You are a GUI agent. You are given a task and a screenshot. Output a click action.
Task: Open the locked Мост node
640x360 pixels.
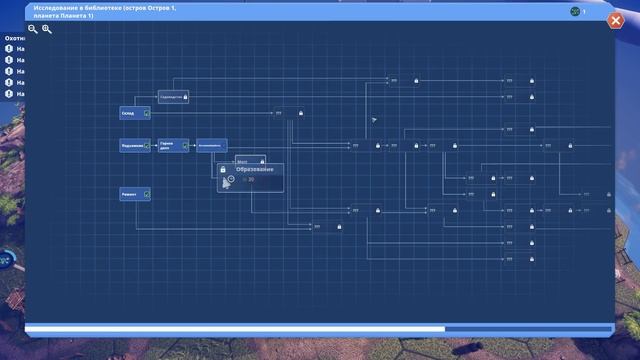250,160
